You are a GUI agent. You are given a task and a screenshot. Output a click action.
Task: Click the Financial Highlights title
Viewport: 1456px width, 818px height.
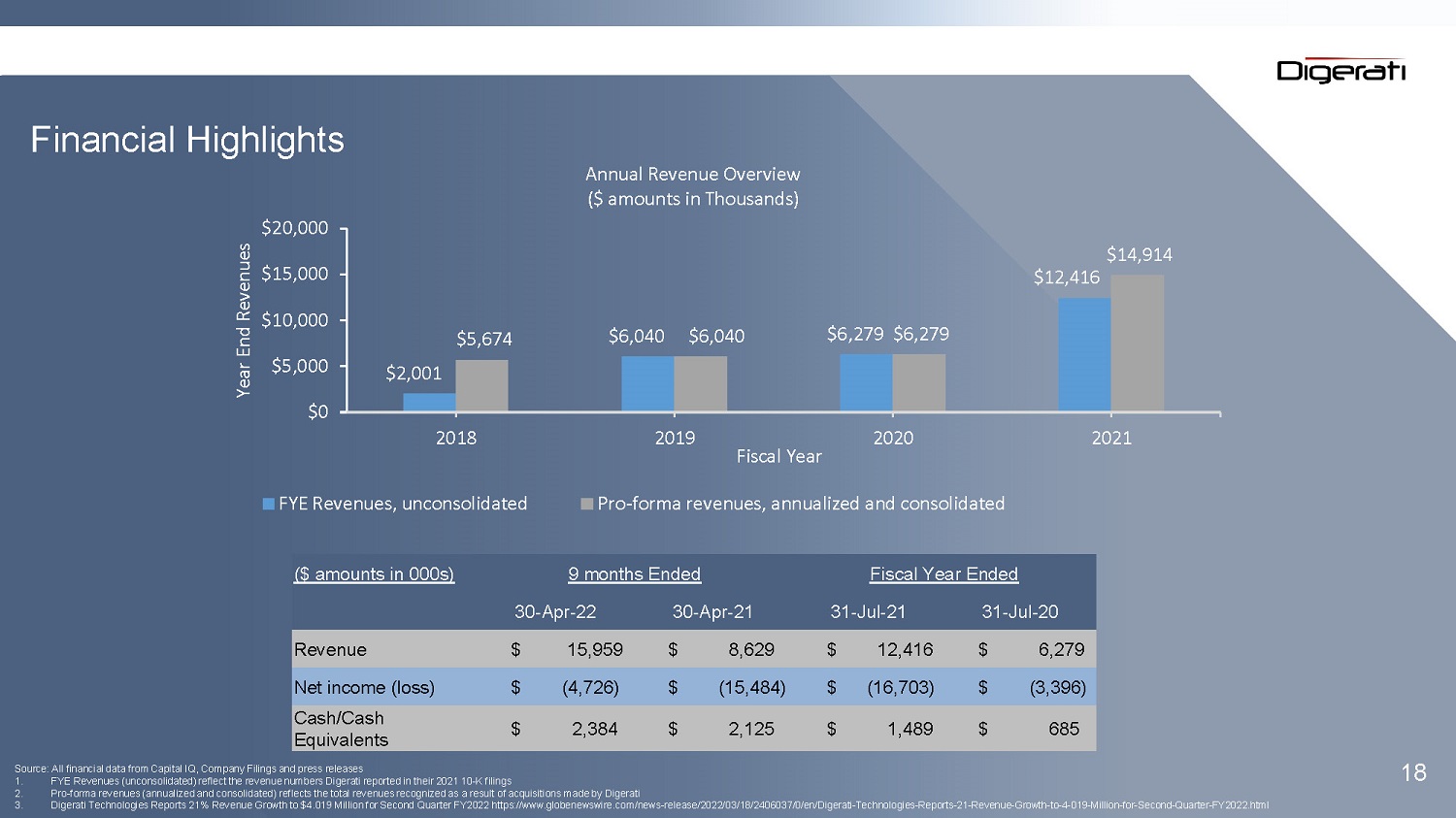187,140
